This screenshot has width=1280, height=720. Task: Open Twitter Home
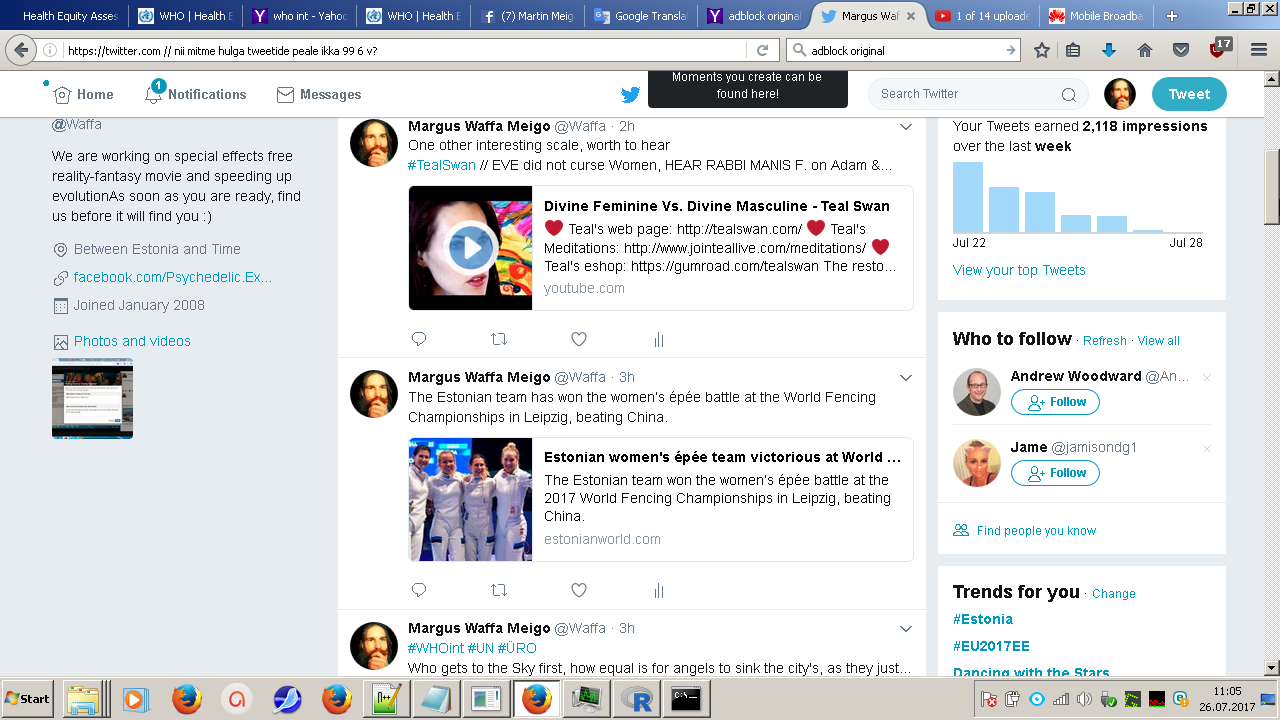coord(83,94)
